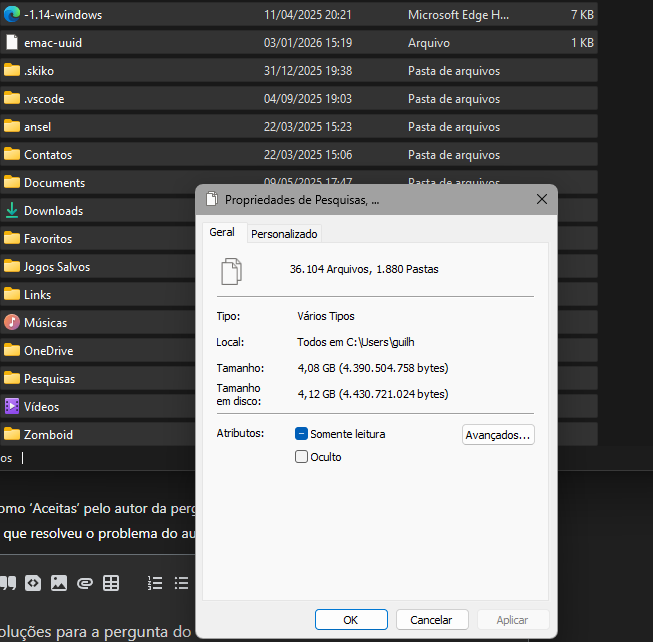Click the Links folder icon
Image resolution: width=653 pixels, height=642 pixels.
(x=12, y=294)
